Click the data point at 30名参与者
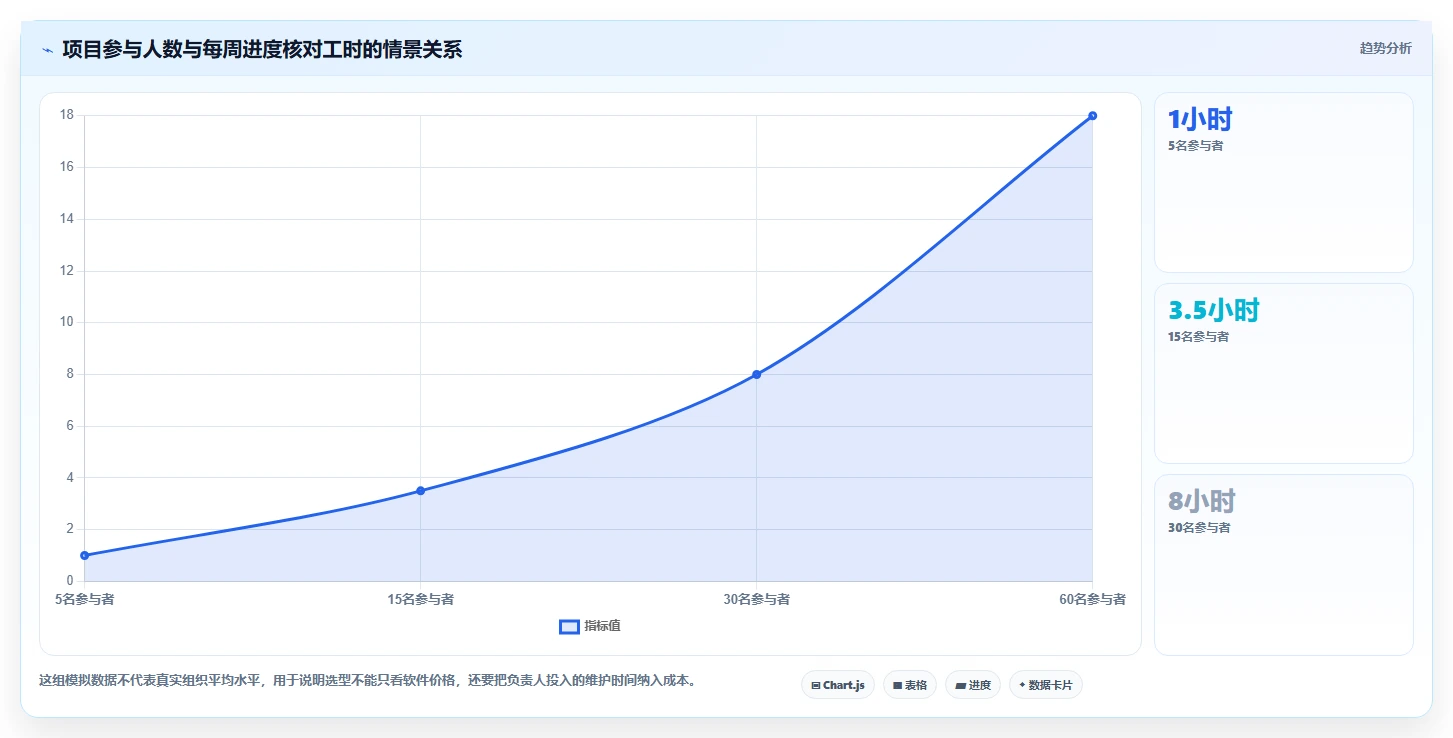The width and height of the screenshot is (1453, 738). 757,374
